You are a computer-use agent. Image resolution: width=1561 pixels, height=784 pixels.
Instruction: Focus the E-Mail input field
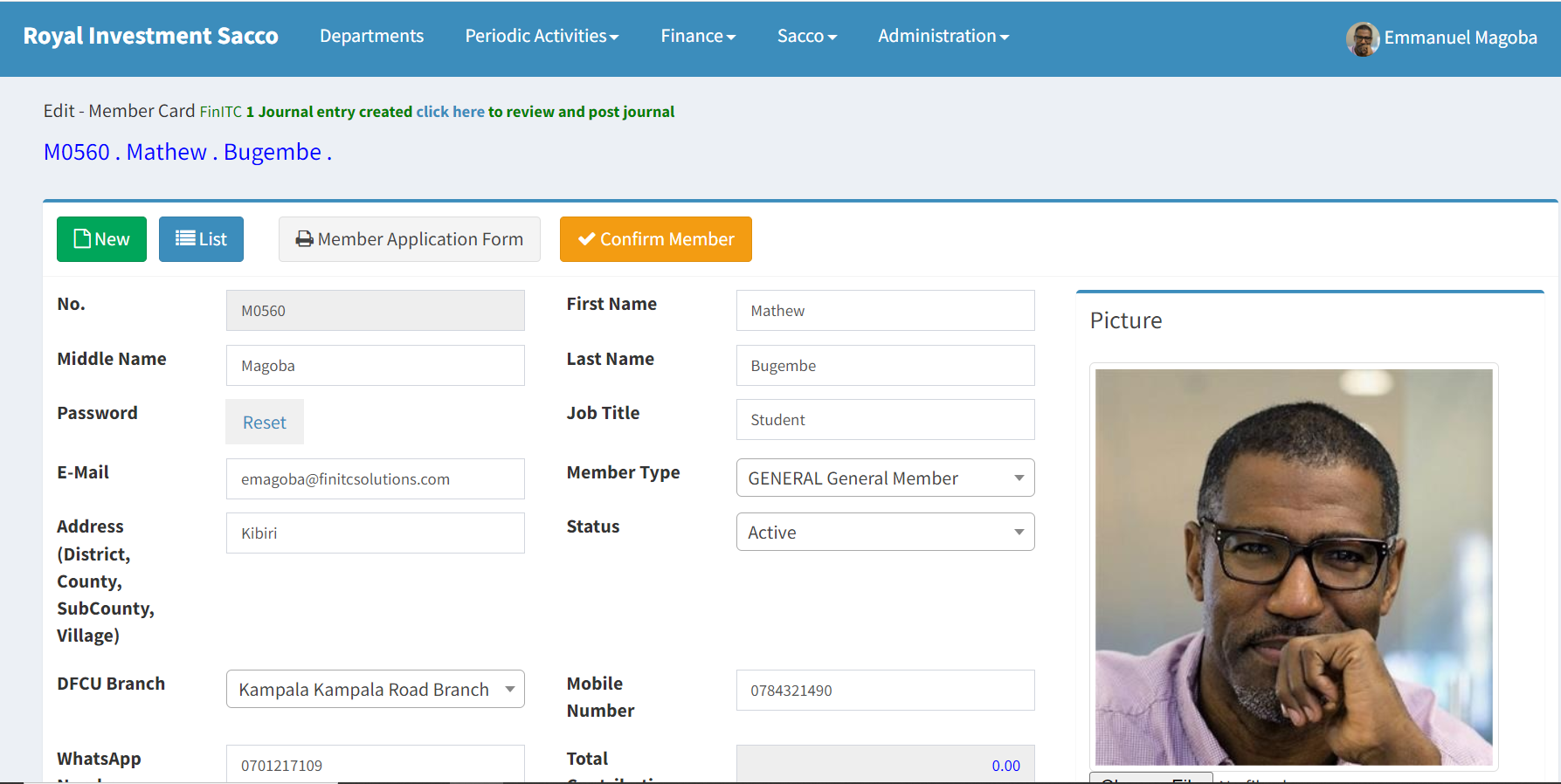[376, 478]
